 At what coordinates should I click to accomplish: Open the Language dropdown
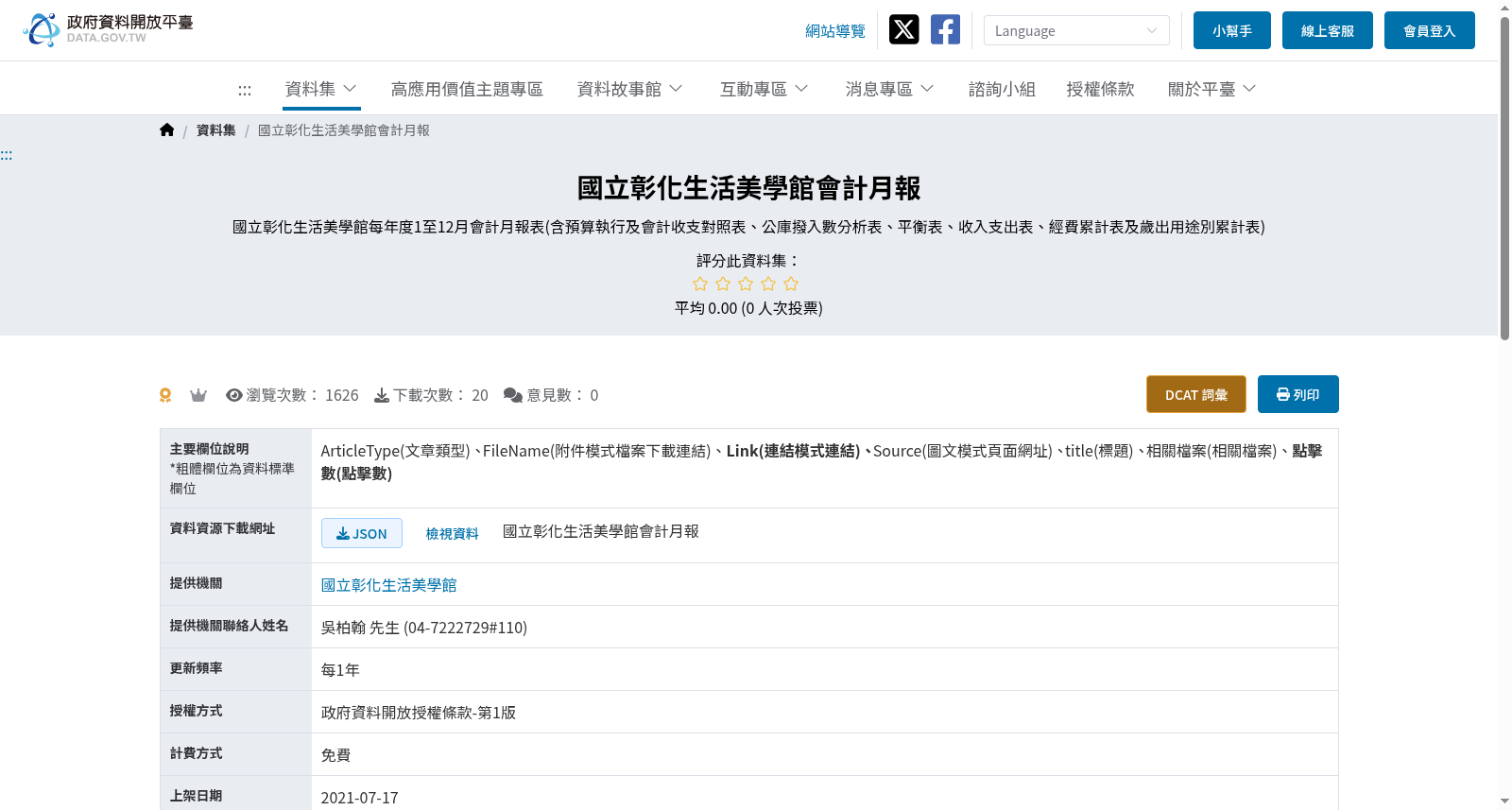(x=1076, y=30)
